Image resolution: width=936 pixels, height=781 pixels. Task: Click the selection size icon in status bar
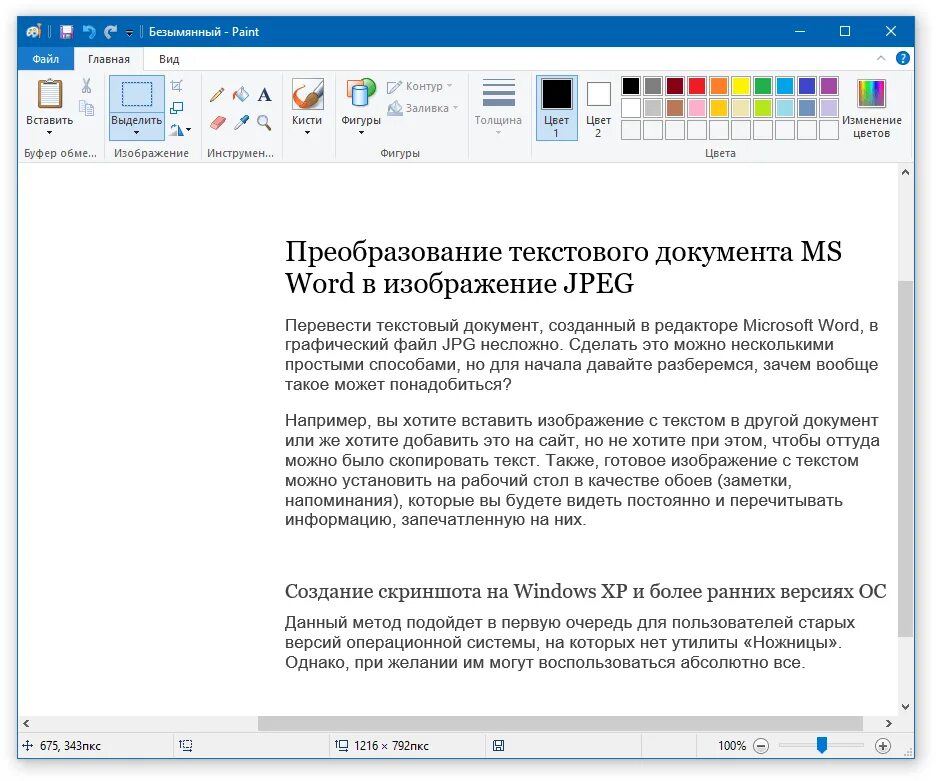186,745
